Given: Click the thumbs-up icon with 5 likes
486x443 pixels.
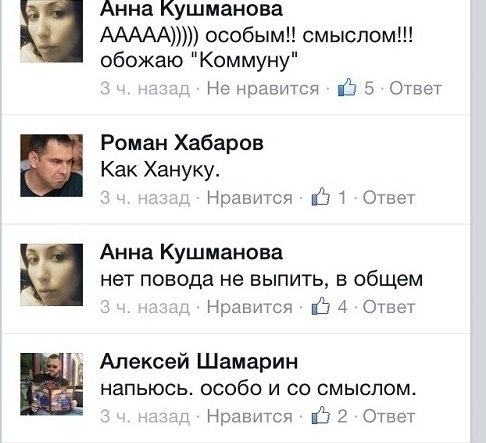Looking at the screenshot, I should 347,88.
